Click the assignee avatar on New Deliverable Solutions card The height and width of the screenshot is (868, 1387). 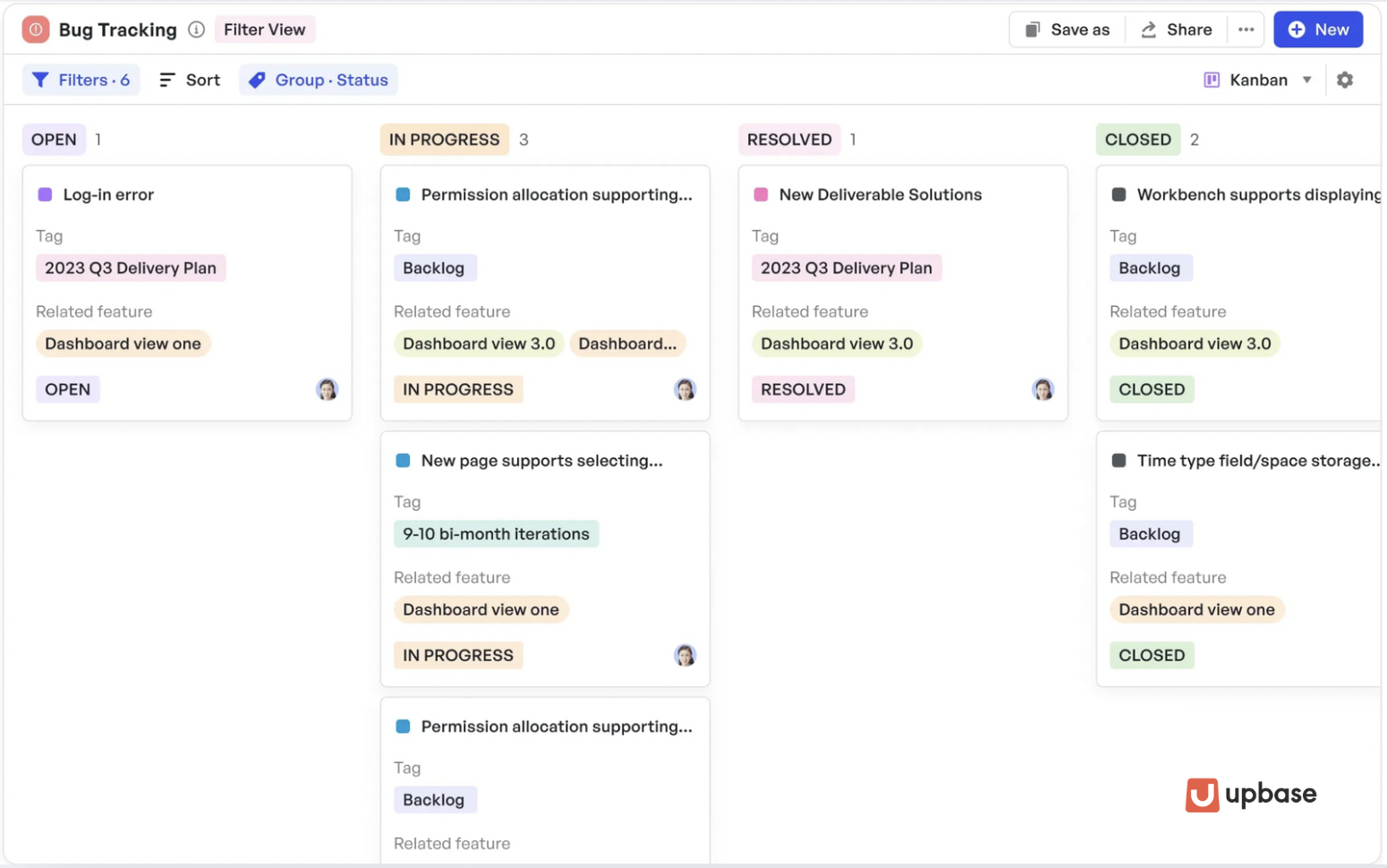1042,389
